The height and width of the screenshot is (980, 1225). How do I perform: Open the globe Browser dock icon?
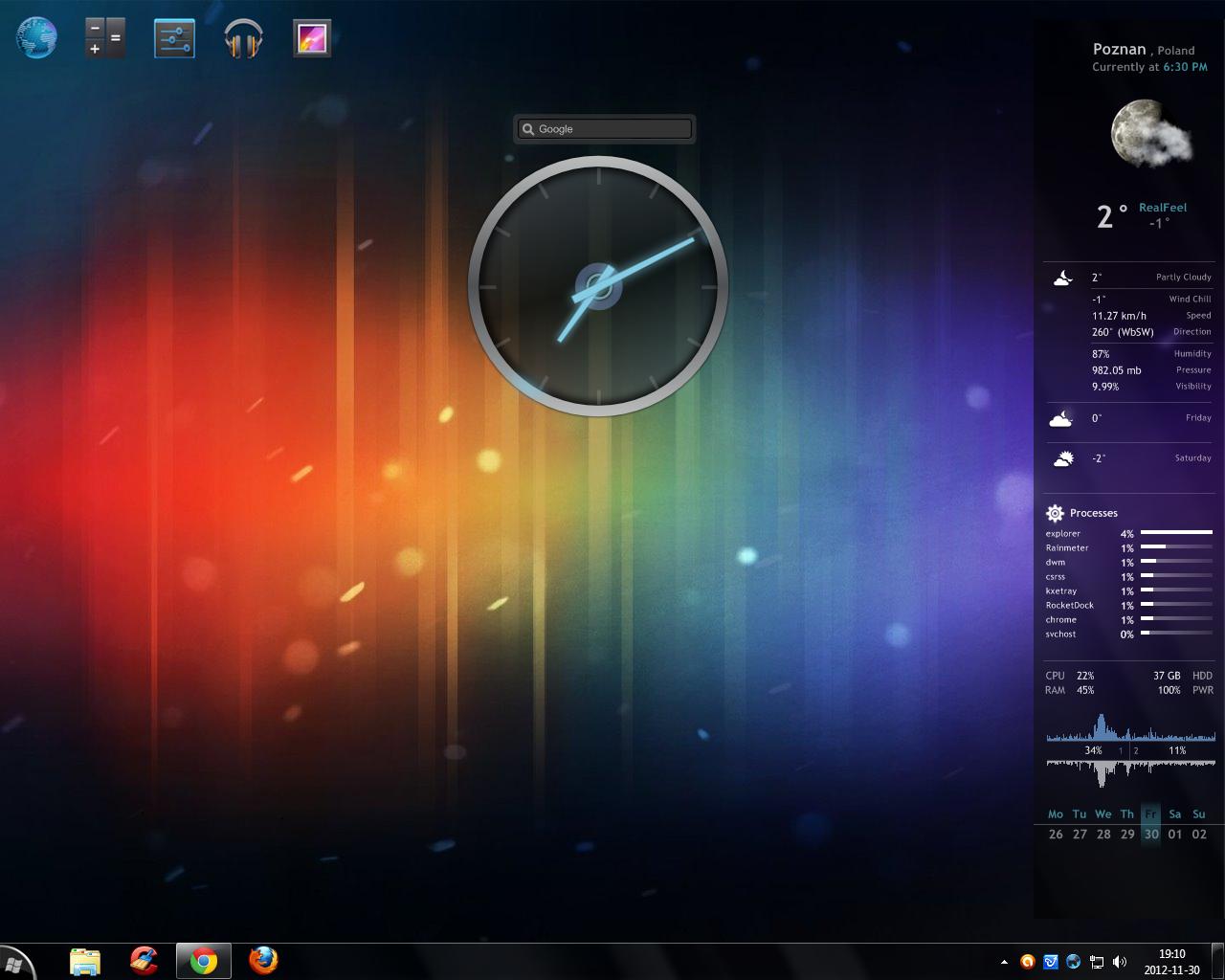coord(37,38)
